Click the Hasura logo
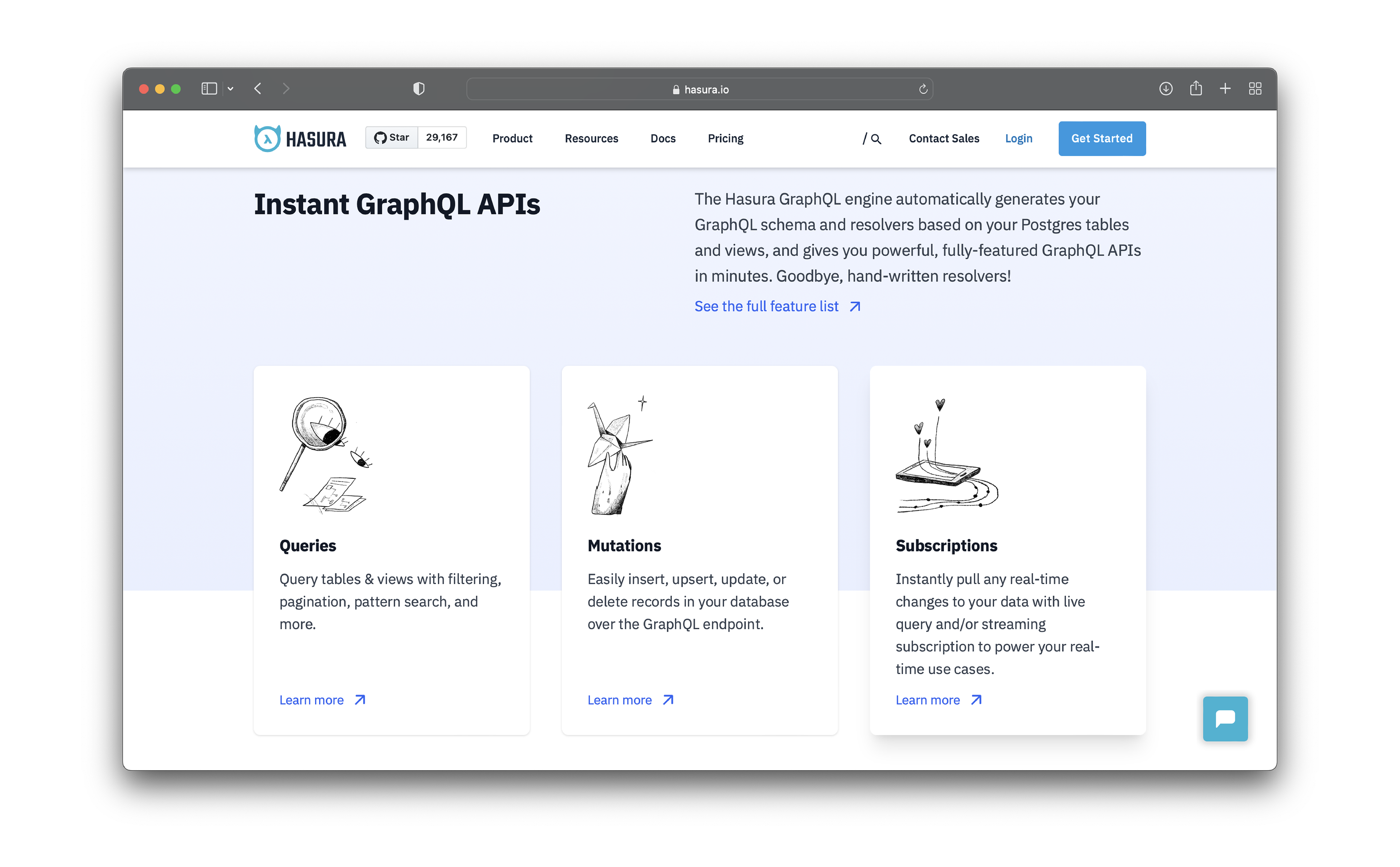1400x867 pixels. [300, 139]
